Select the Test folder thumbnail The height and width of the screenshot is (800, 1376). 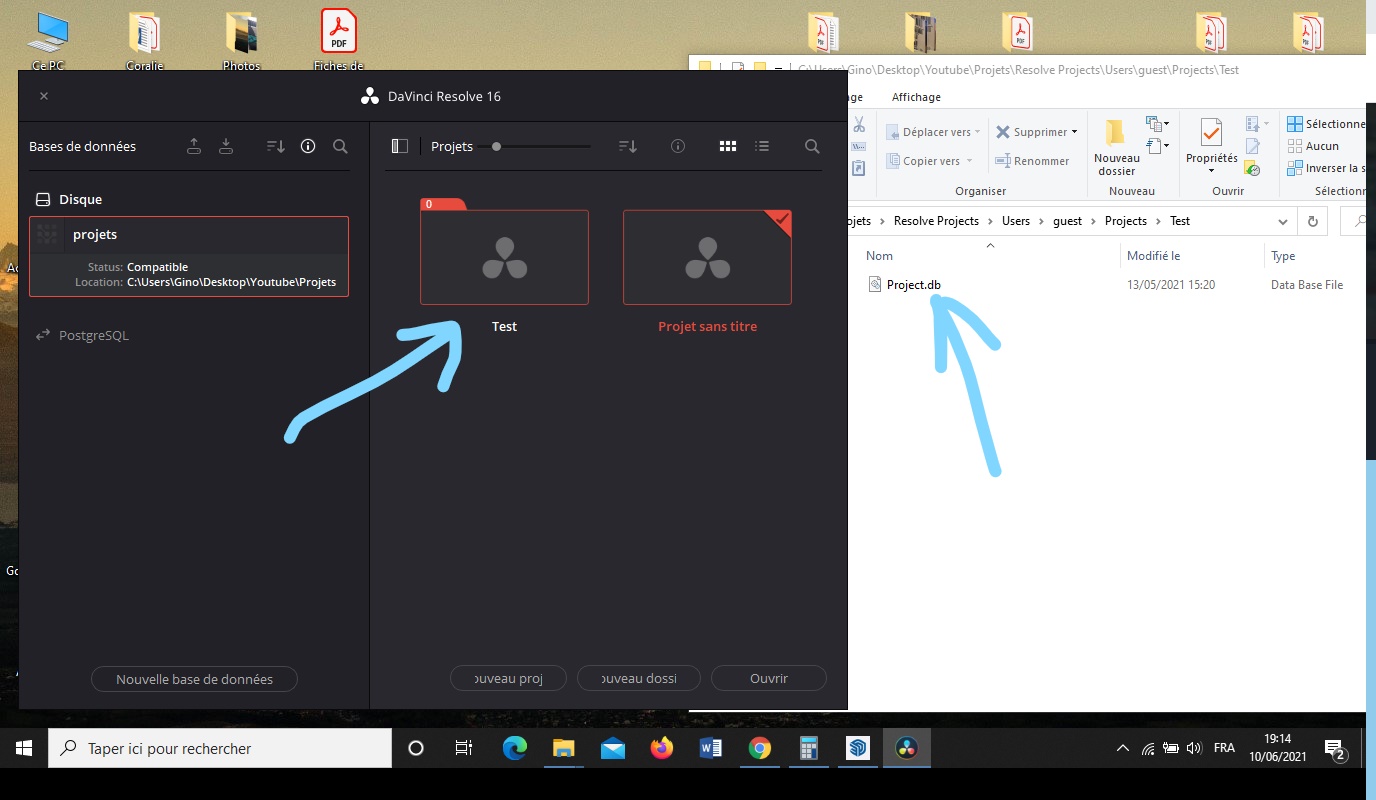[504, 256]
